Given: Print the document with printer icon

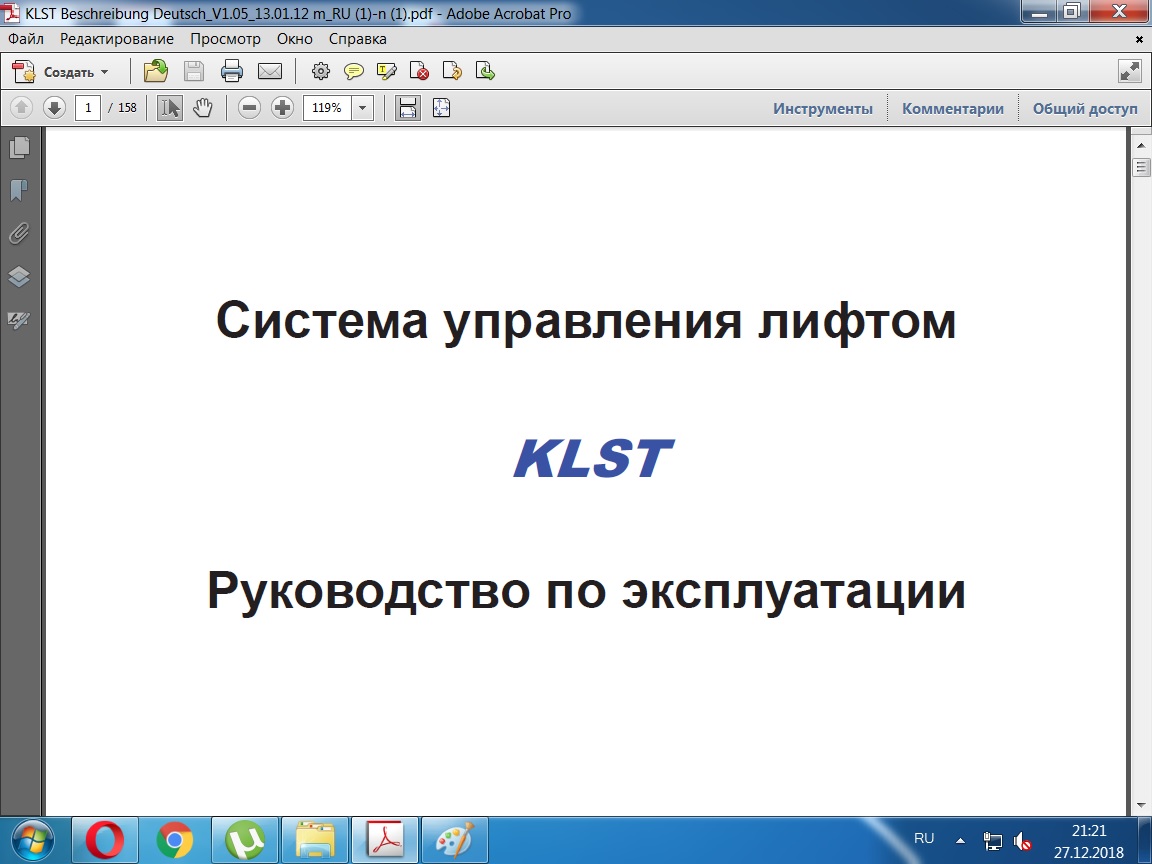Looking at the screenshot, I should [x=232, y=71].
